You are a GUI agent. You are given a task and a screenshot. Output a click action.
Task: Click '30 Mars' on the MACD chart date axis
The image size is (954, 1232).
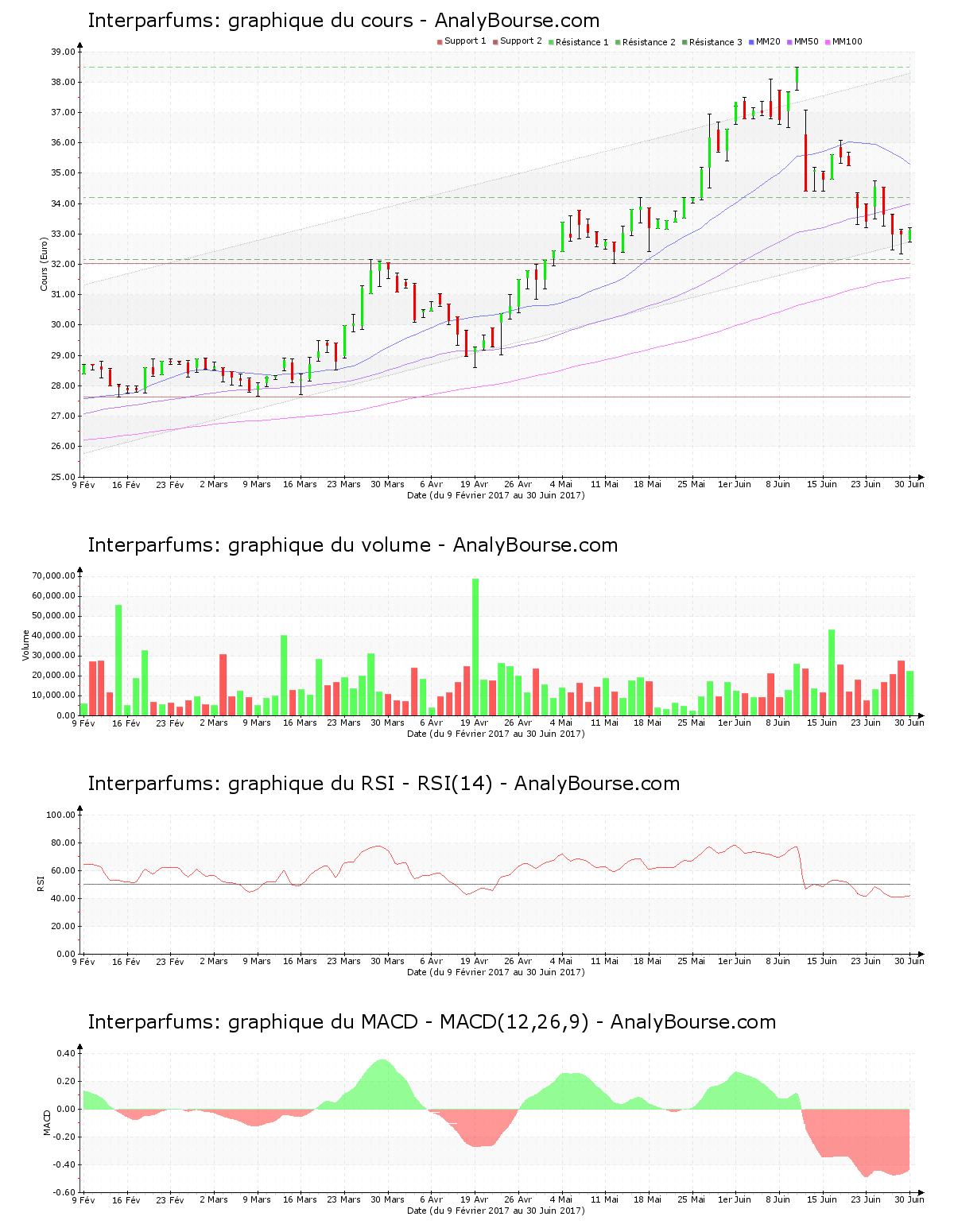(x=388, y=1199)
